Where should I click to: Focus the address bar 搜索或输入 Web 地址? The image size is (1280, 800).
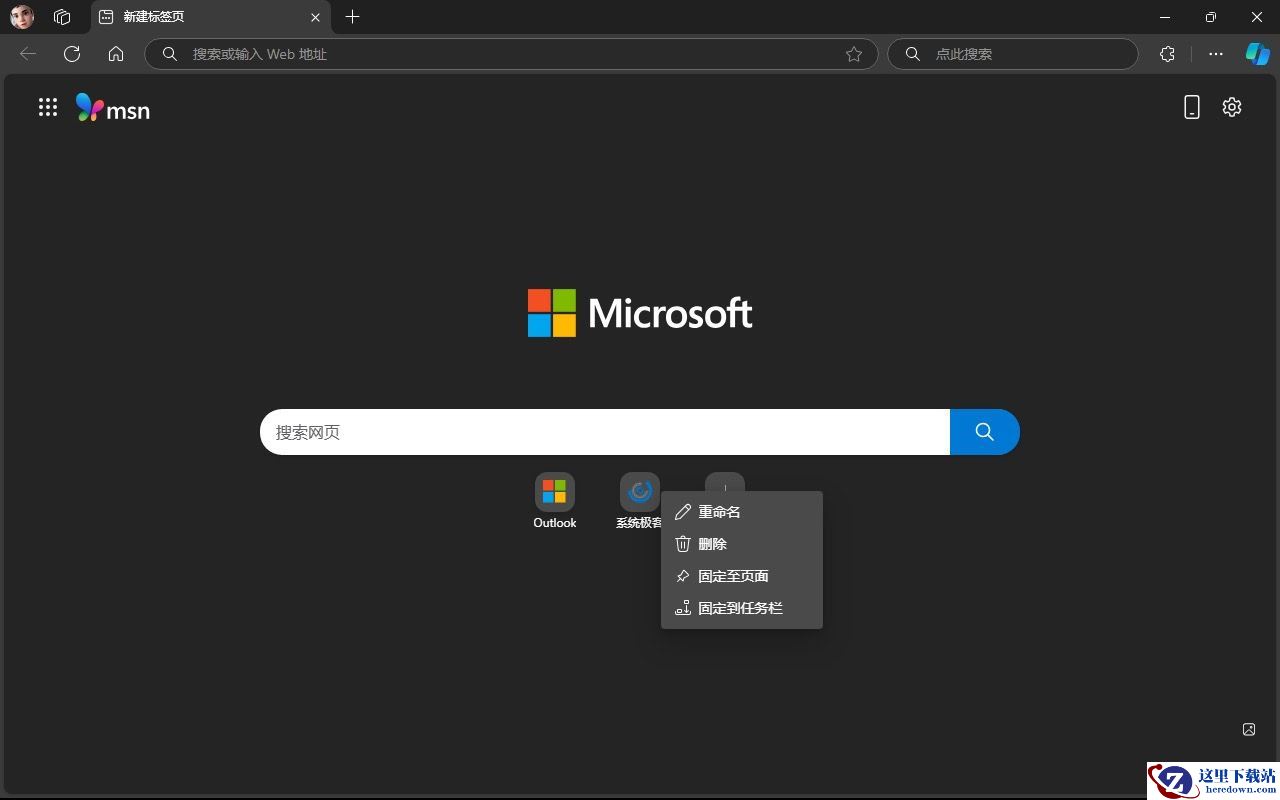coord(511,54)
